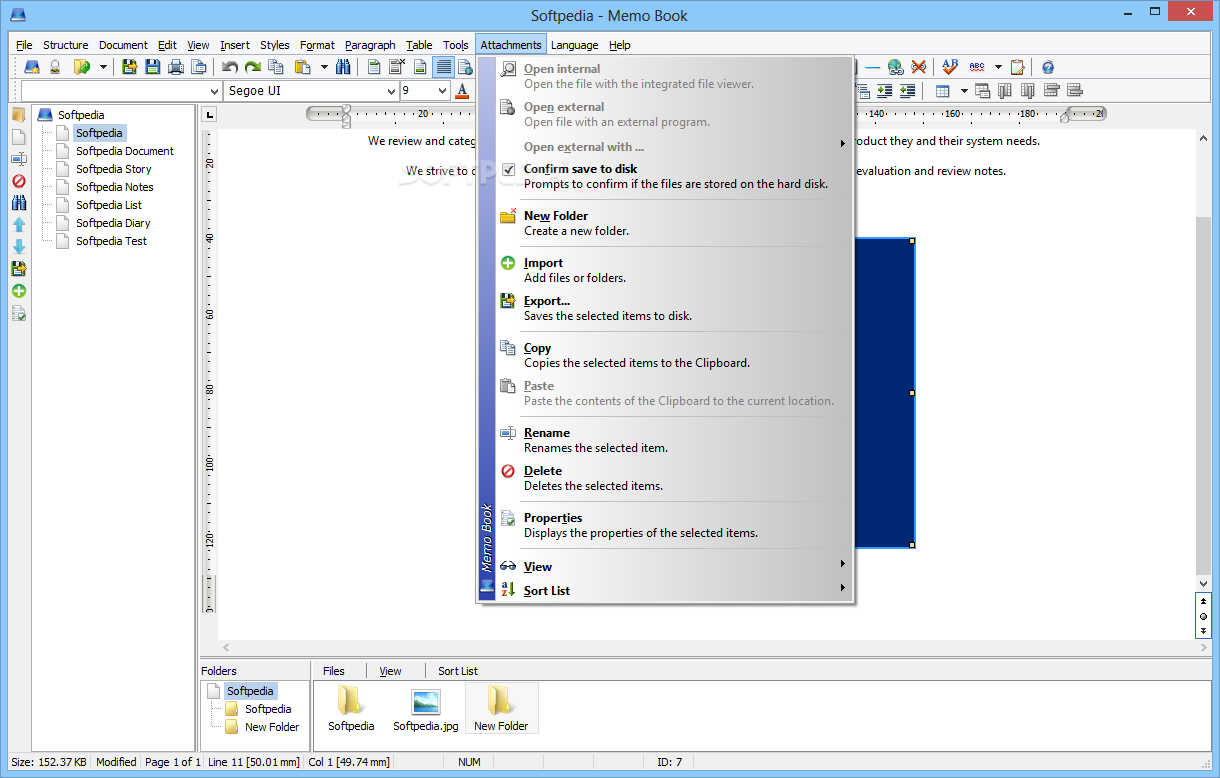Click the green Redo arrow in the toolbar
The height and width of the screenshot is (778, 1220).
point(253,67)
